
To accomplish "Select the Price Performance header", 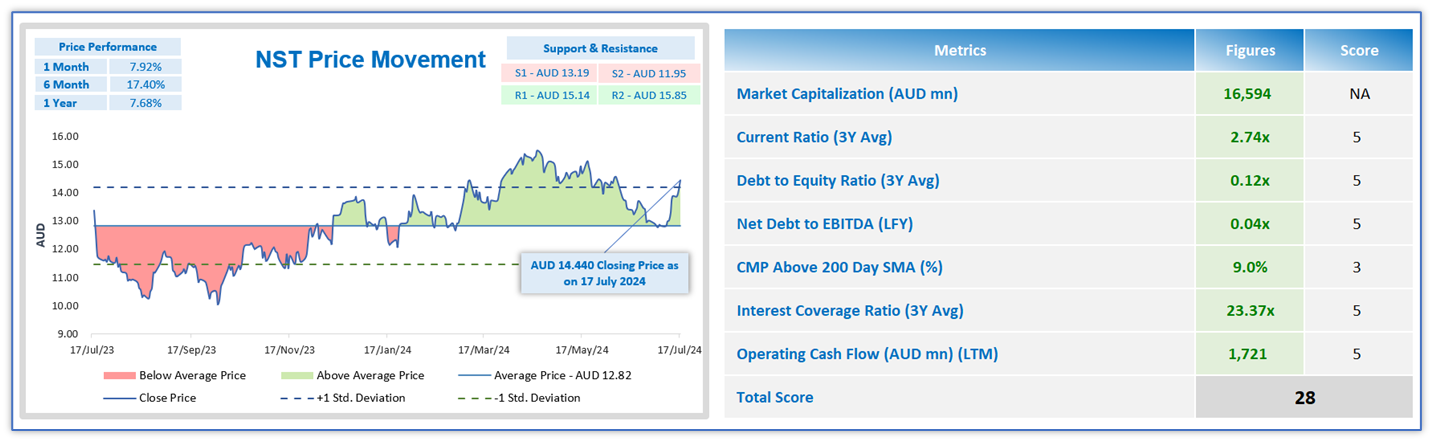I will point(108,46).
